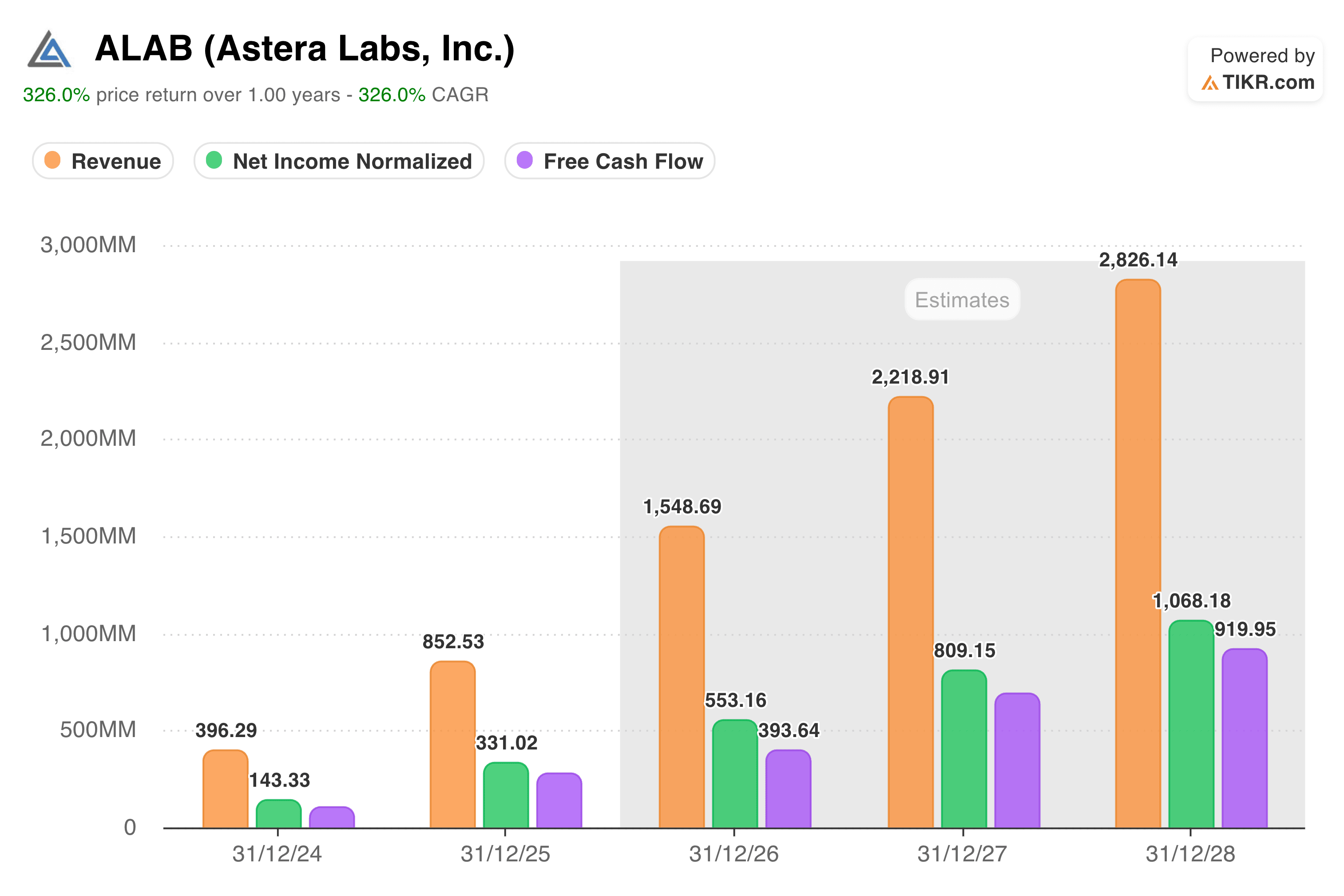Viewport: 1344px width, 896px height.
Task: Click the 553.16 data label
Action: pos(735,701)
